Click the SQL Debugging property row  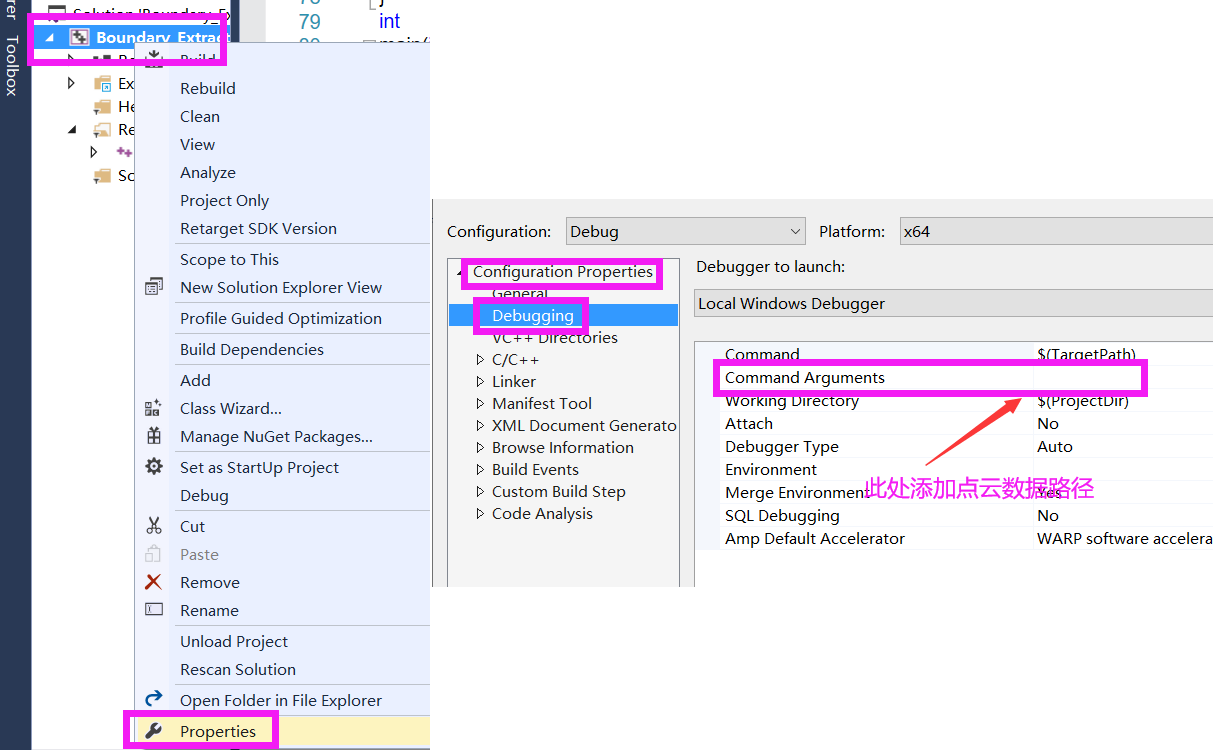pos(966,516)
